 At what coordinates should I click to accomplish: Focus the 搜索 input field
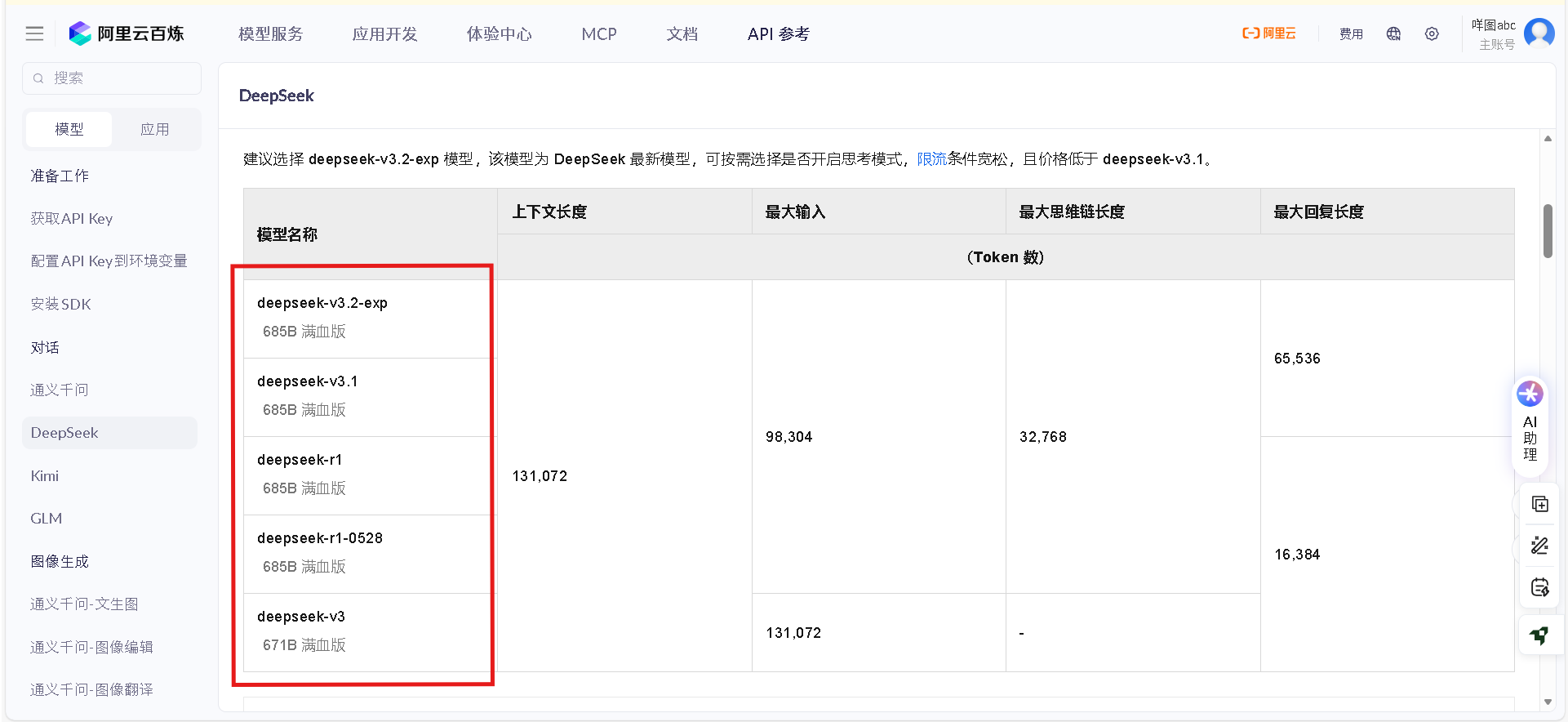pos(112,78)
